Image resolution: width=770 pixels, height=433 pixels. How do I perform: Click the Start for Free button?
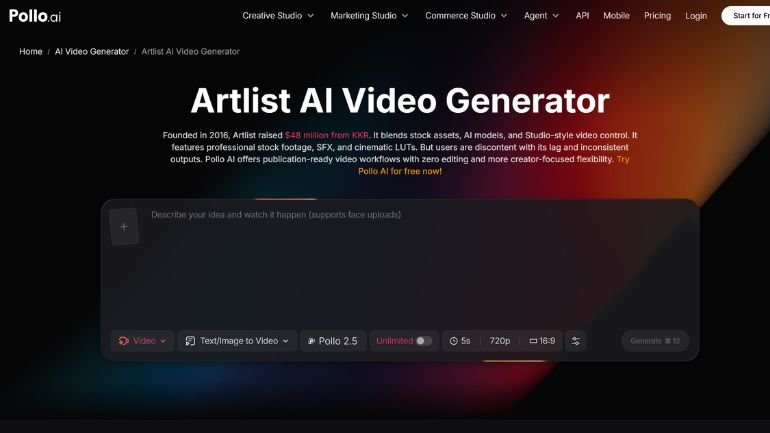[x=745, y=16]
